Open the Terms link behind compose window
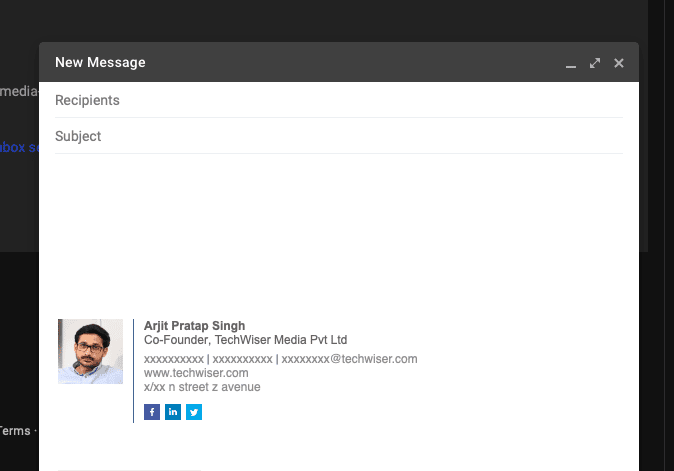 click(15, 431)
